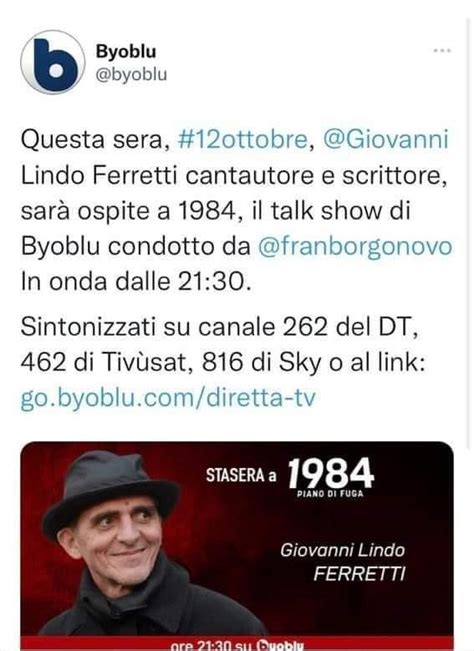Follow the go.byoblu.com/diretta-tv link
This screenshot has height=651, width=474.
(x=168, y=398)
